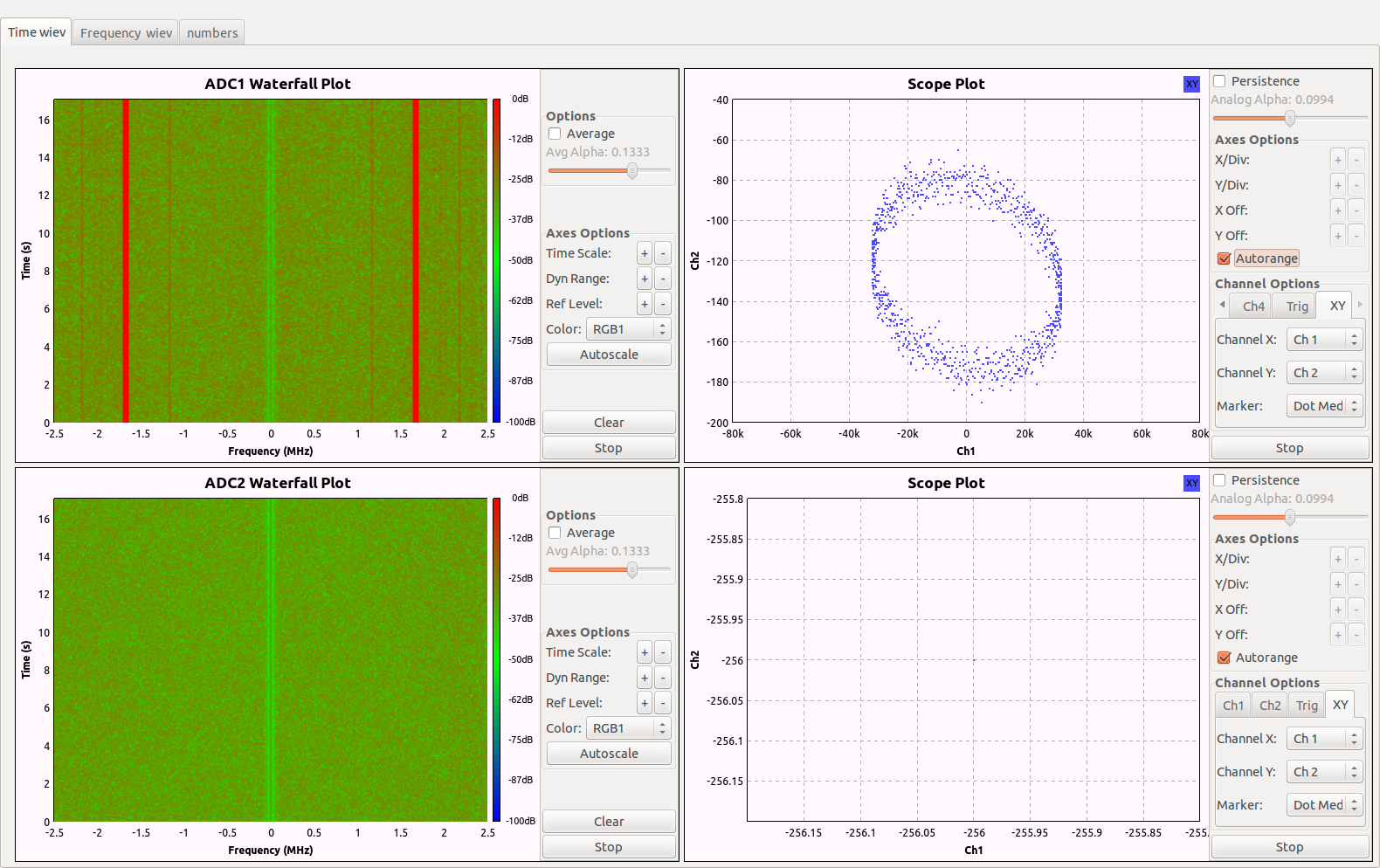Enable Persistence on top Scope Plot
The width and height of the screenshot is (1380, 868).
point(1219,81)
